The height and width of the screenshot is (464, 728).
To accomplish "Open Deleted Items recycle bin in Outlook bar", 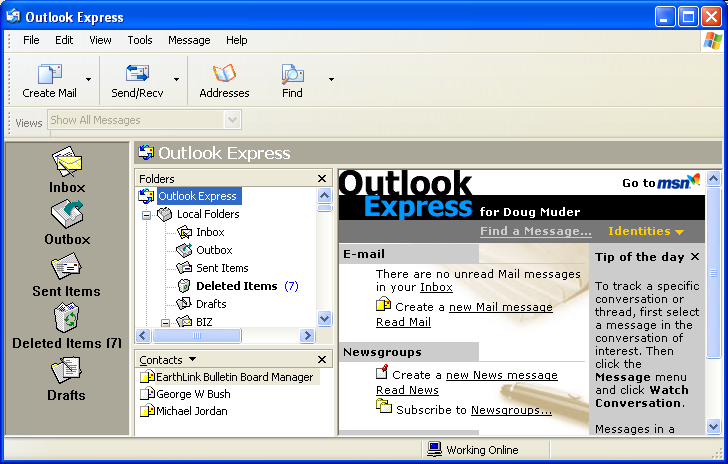I will [x=67, y=318].
